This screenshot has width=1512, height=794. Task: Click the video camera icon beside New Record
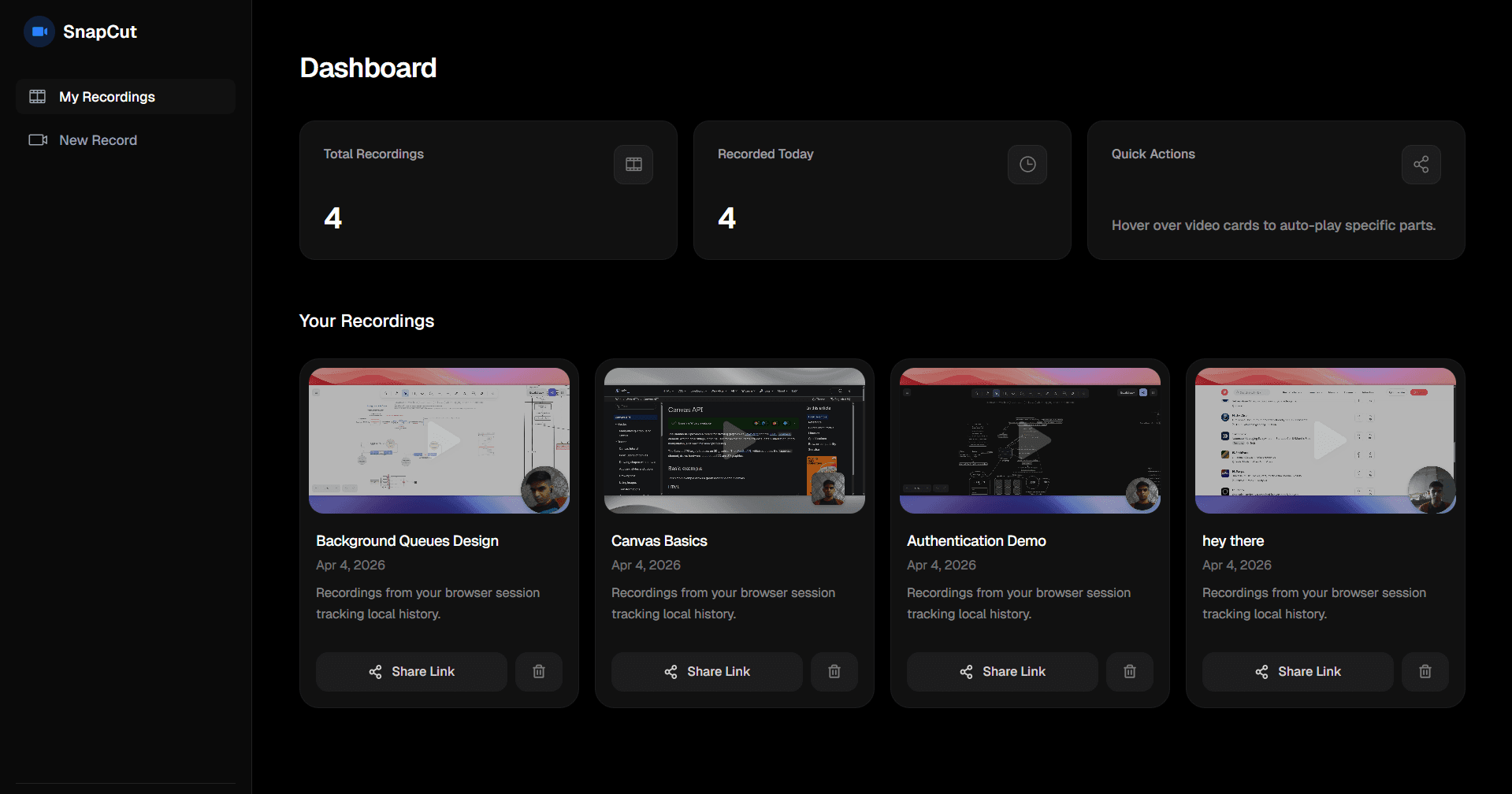tap(38, 139)
